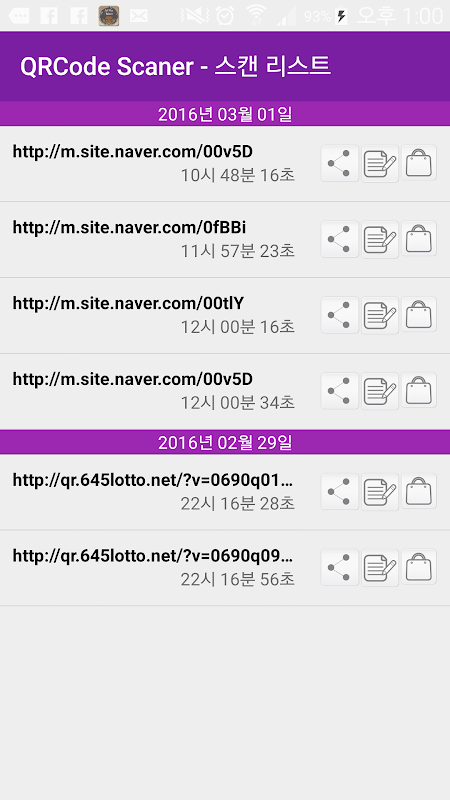
Task: Open the 0690q09 lotto URL
Action: click(x=153, y=556)
